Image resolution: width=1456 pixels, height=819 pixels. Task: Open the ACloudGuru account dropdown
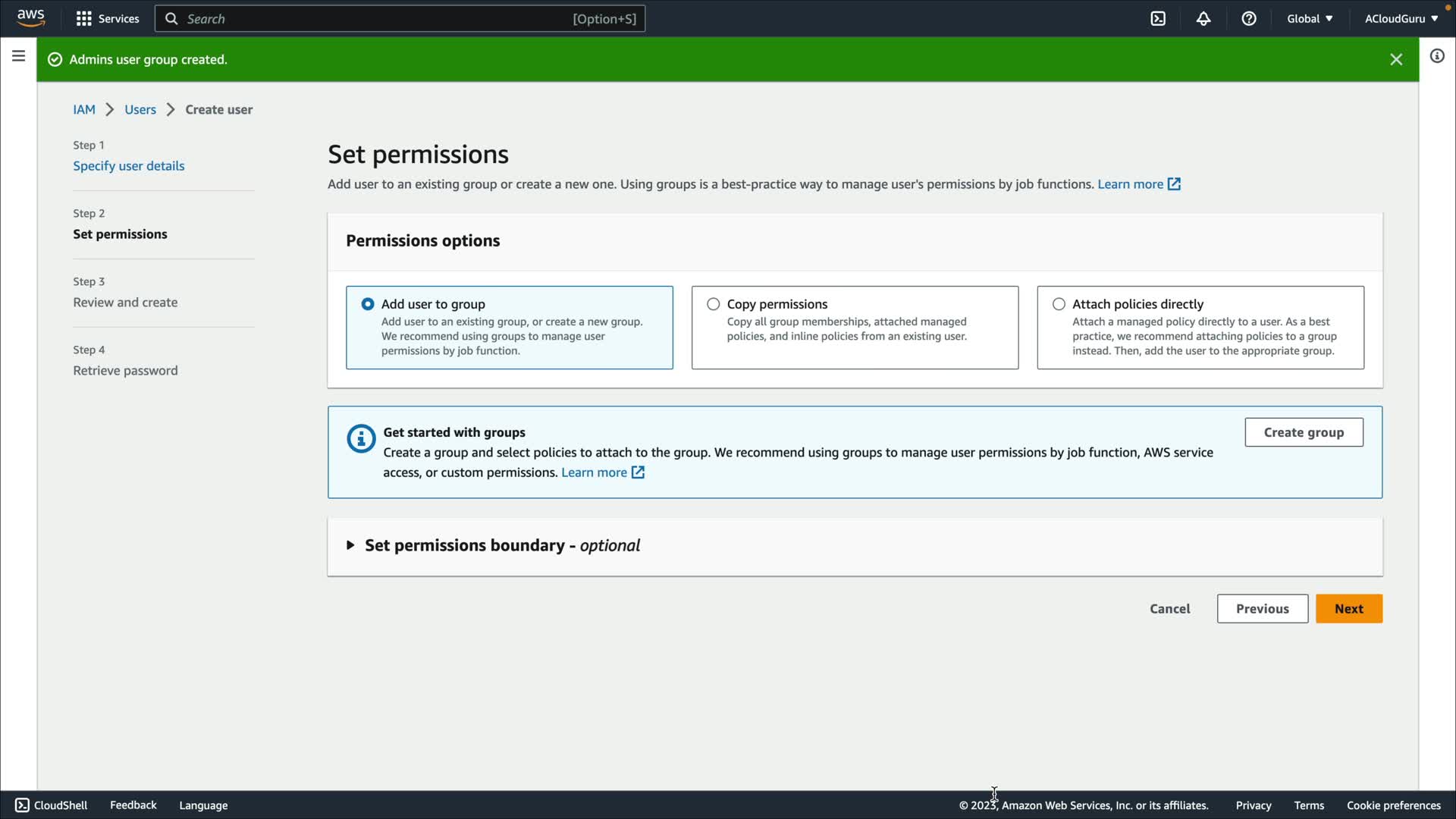(1401, 18)
